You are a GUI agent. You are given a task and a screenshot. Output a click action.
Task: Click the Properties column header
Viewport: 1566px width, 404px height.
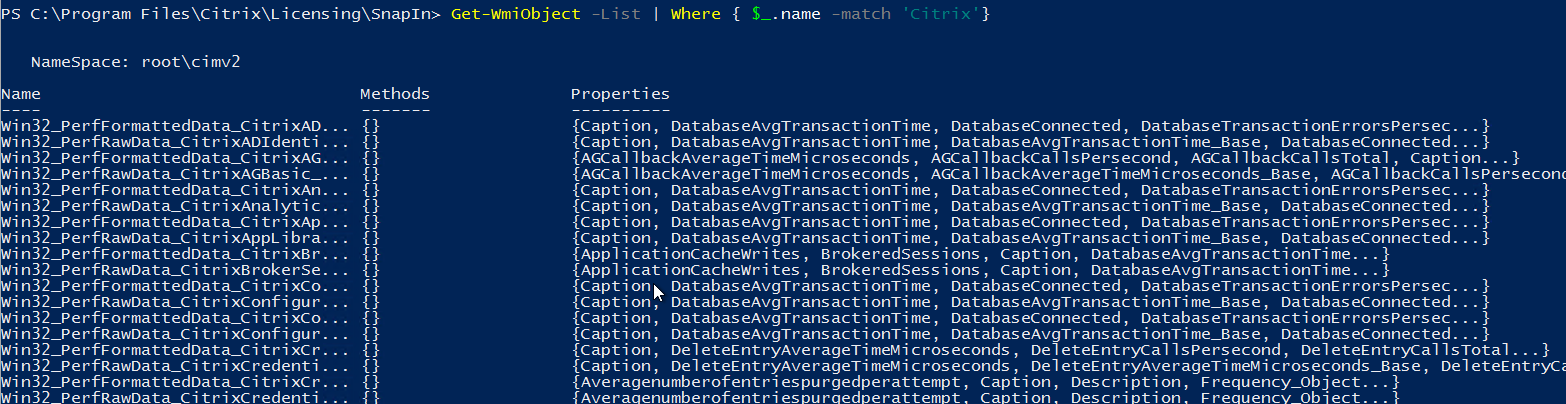point(620,94)
